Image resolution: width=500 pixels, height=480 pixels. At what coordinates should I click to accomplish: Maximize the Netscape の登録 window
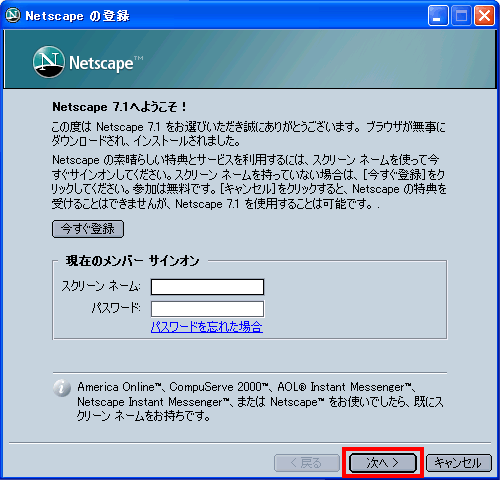tap(461, 15)
